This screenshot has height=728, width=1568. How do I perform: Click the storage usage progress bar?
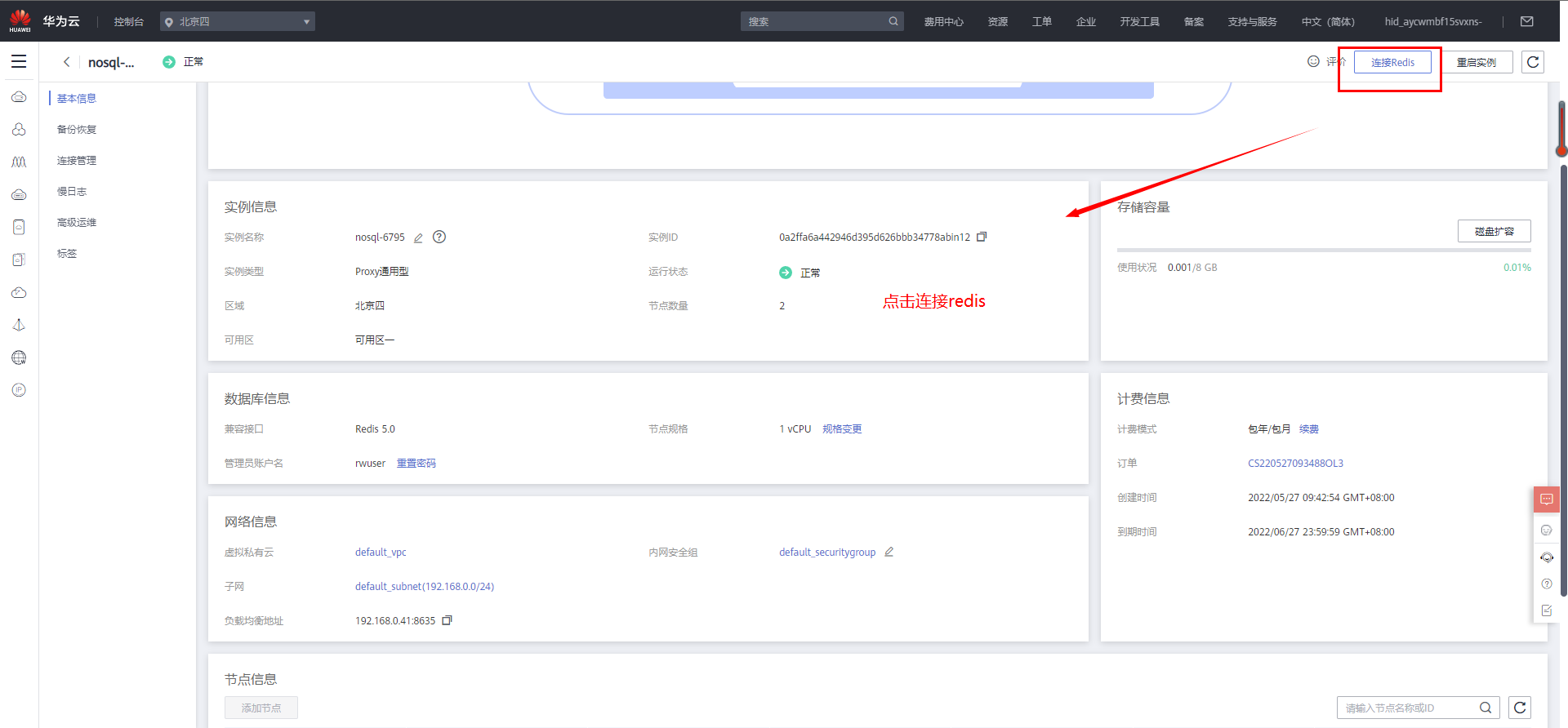(x=1324, y=251)
